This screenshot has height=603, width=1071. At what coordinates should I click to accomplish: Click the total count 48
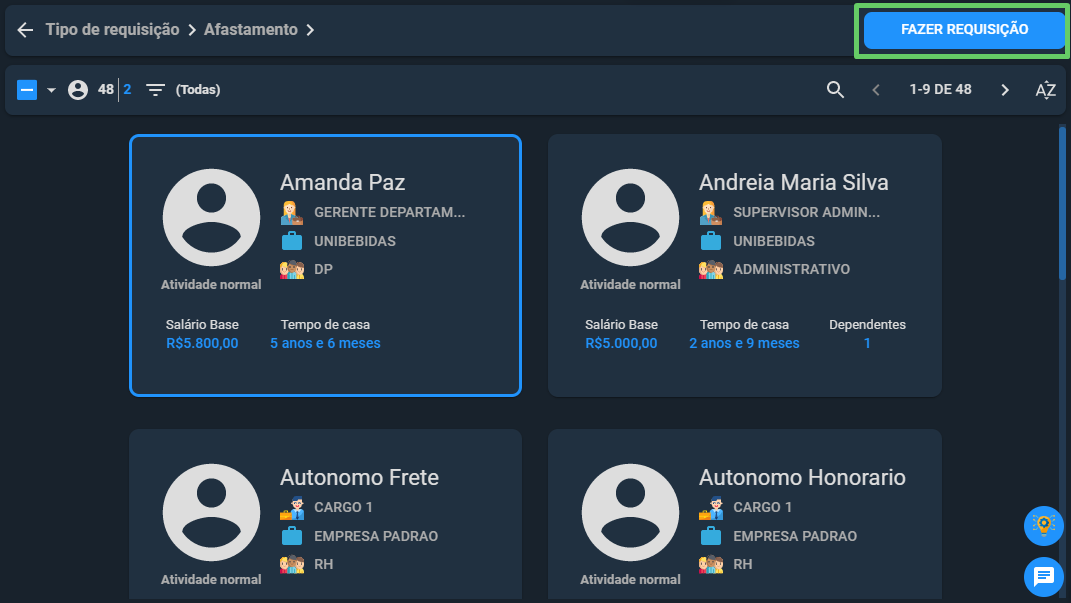pos(105,89)
